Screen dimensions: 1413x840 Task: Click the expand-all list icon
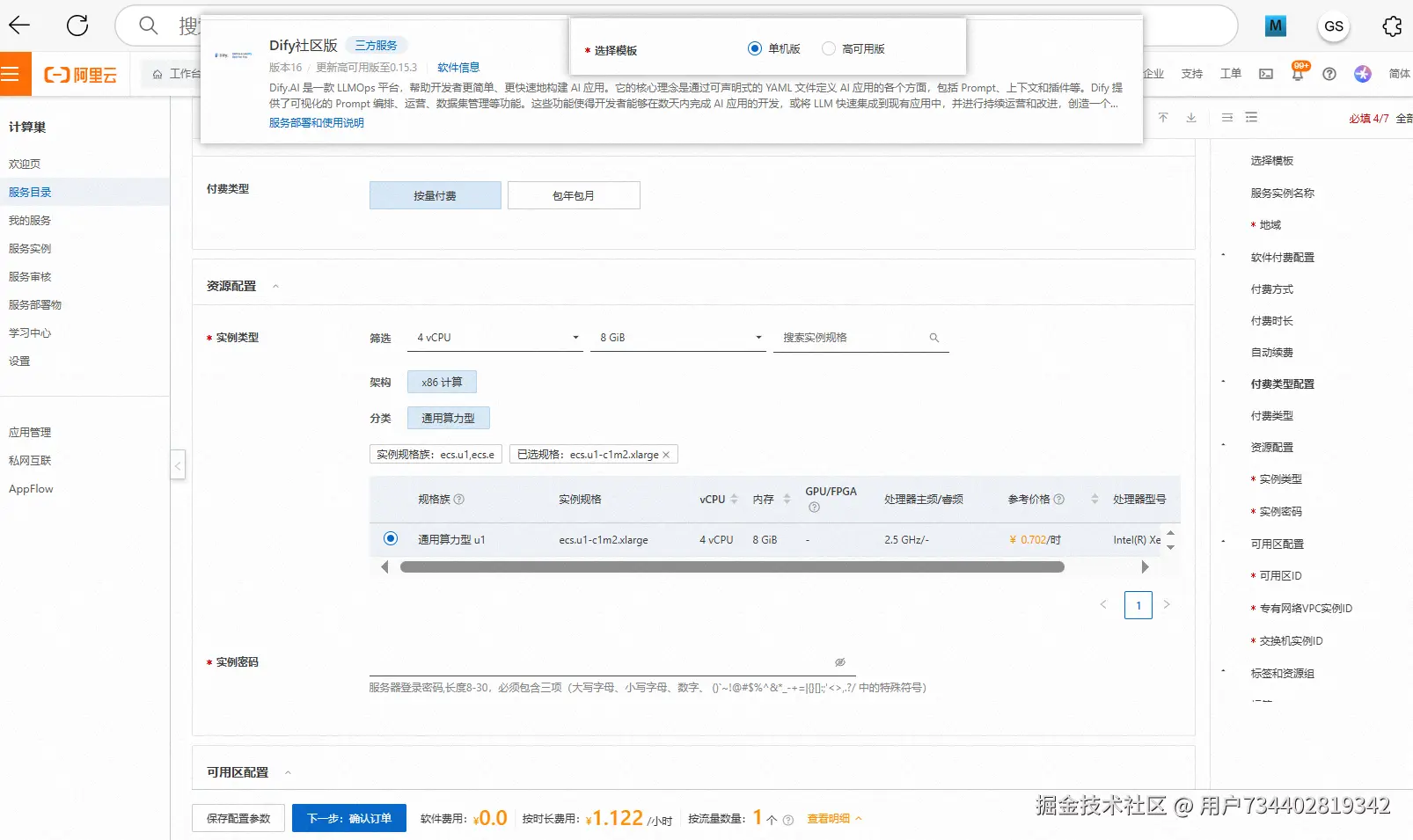click(x=1252, y=117)
